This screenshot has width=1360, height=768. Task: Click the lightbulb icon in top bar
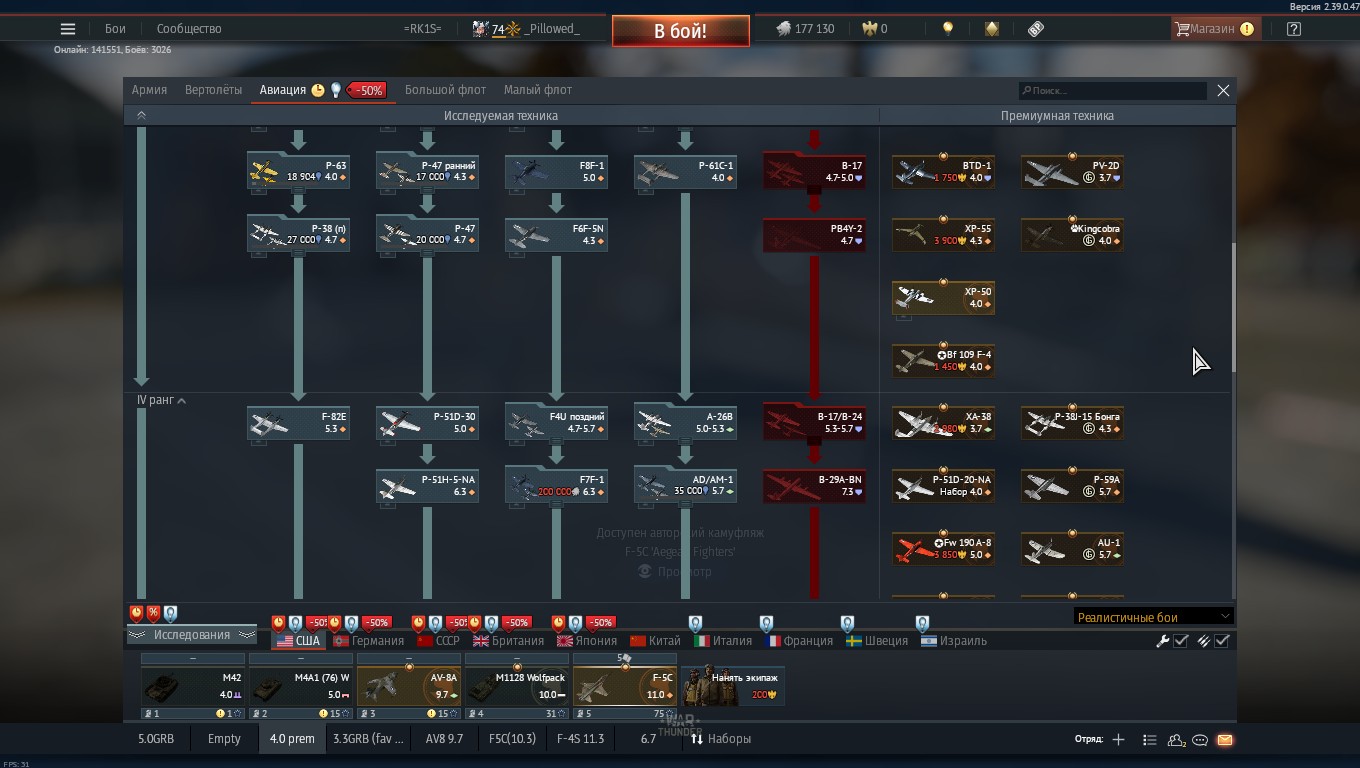point(948,29)
